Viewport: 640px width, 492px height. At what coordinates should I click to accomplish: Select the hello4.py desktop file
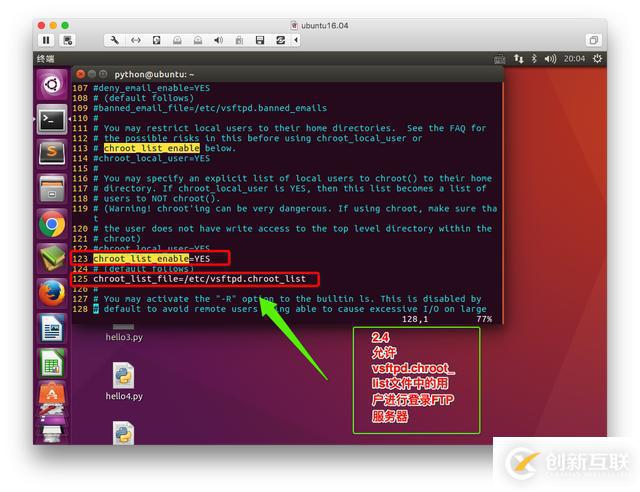point(124,382)
